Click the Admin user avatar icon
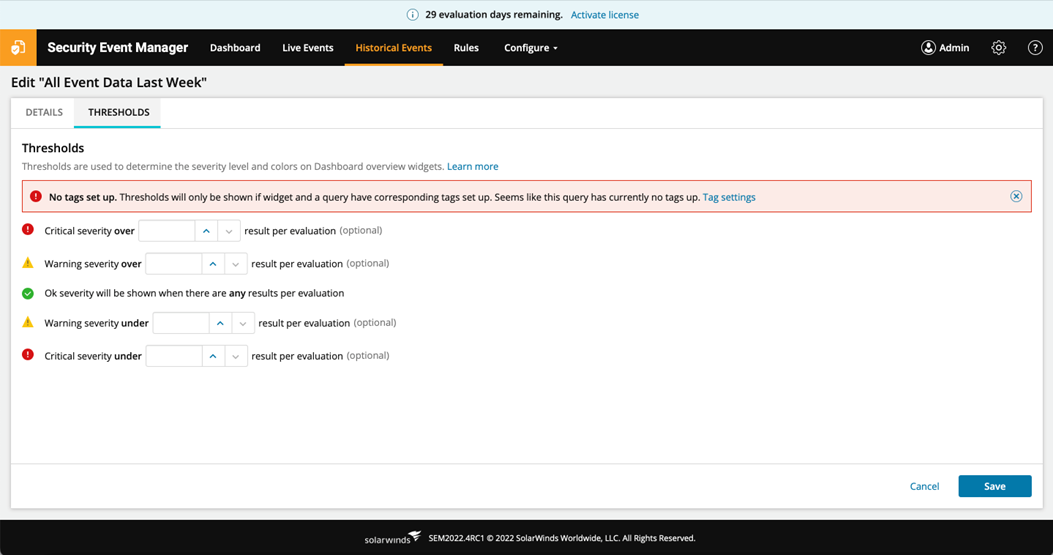 pyautogui.click(x=928, y=48)
